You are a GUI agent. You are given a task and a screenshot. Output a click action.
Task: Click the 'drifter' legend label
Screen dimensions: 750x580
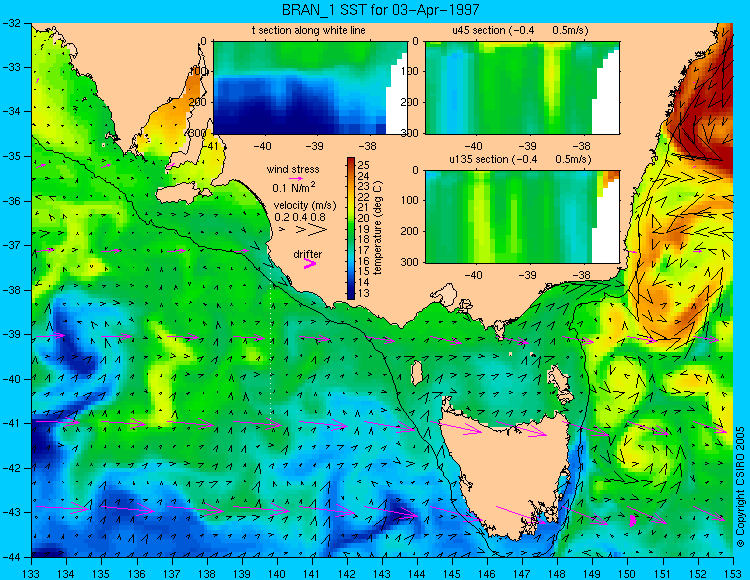[x=308, y=254]
